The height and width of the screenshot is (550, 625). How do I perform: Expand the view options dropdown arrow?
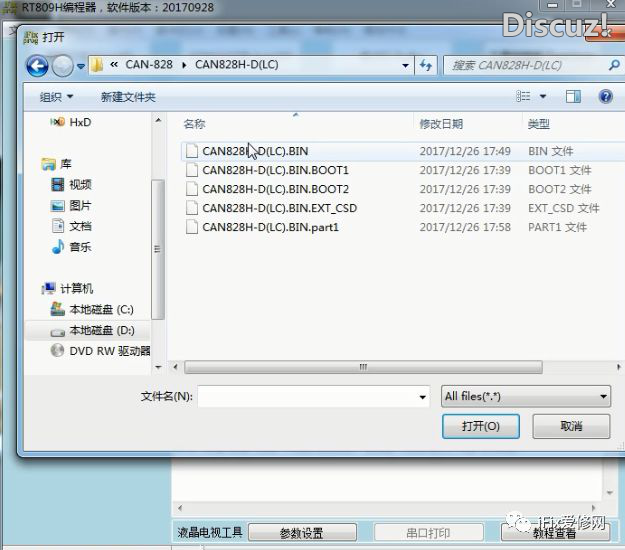tap(543, 96)
